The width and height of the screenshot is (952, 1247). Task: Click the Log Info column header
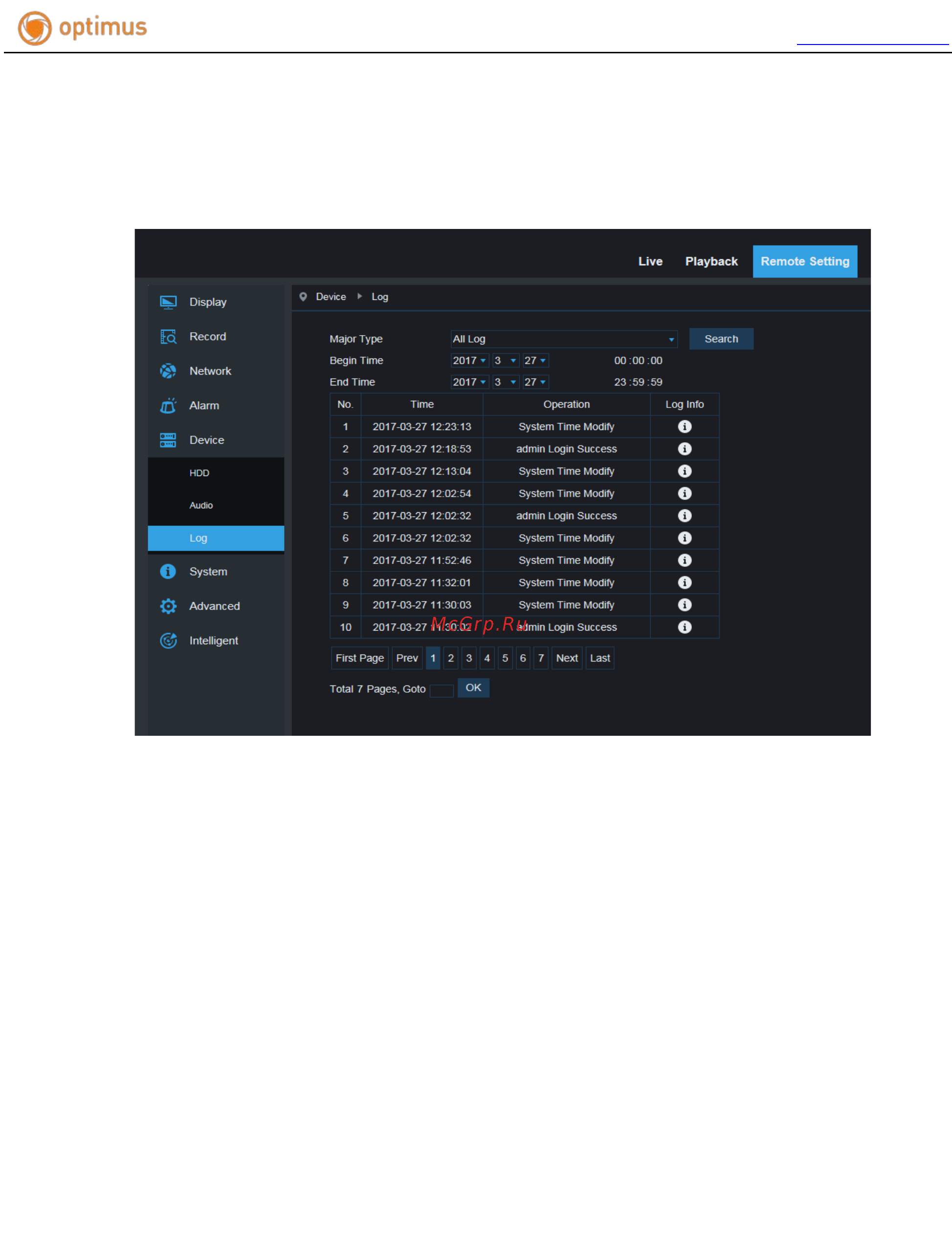click(685, 404)
